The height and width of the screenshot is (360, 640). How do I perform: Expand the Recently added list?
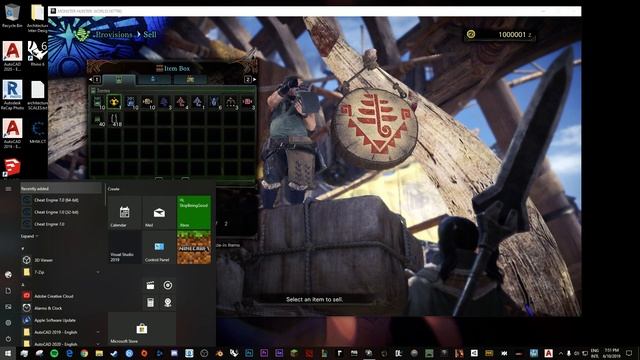(29, 236)
